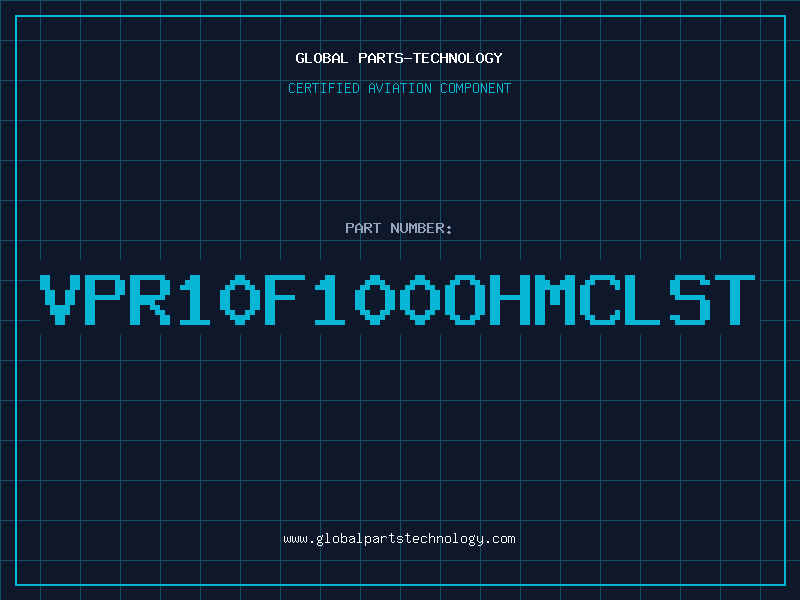Click the letter R in the part number
The height and width of the screenshot is (600, 800).
[151, 299]
